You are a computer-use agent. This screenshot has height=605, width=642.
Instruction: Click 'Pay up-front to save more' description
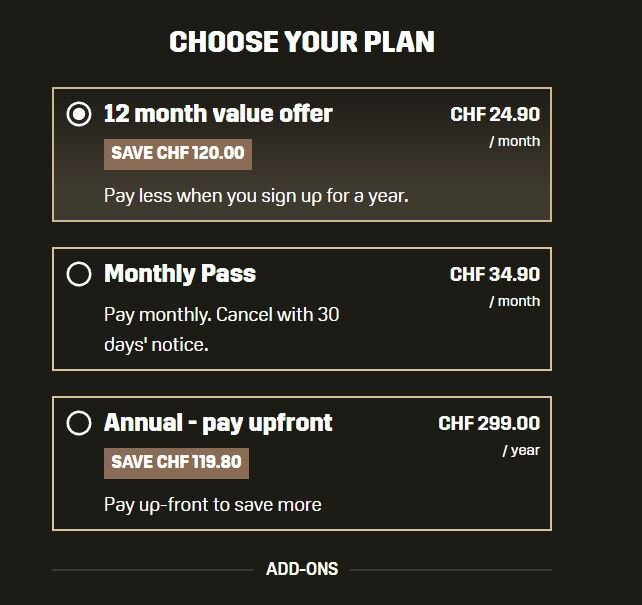click(213, 504)
